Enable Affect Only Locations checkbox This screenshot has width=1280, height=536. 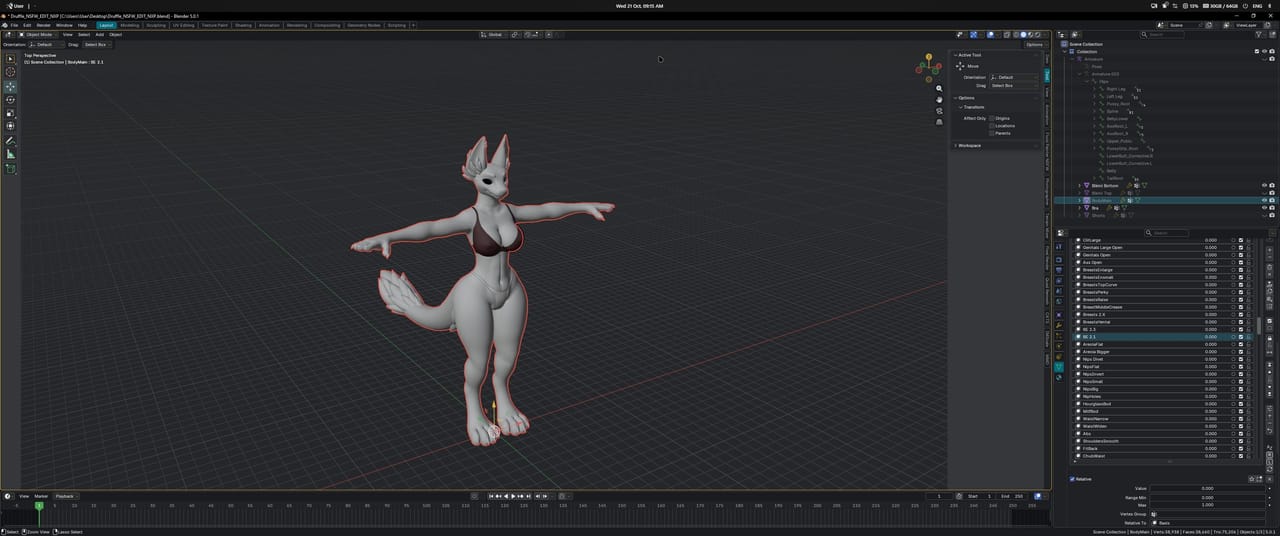click(x=992, y=126)
